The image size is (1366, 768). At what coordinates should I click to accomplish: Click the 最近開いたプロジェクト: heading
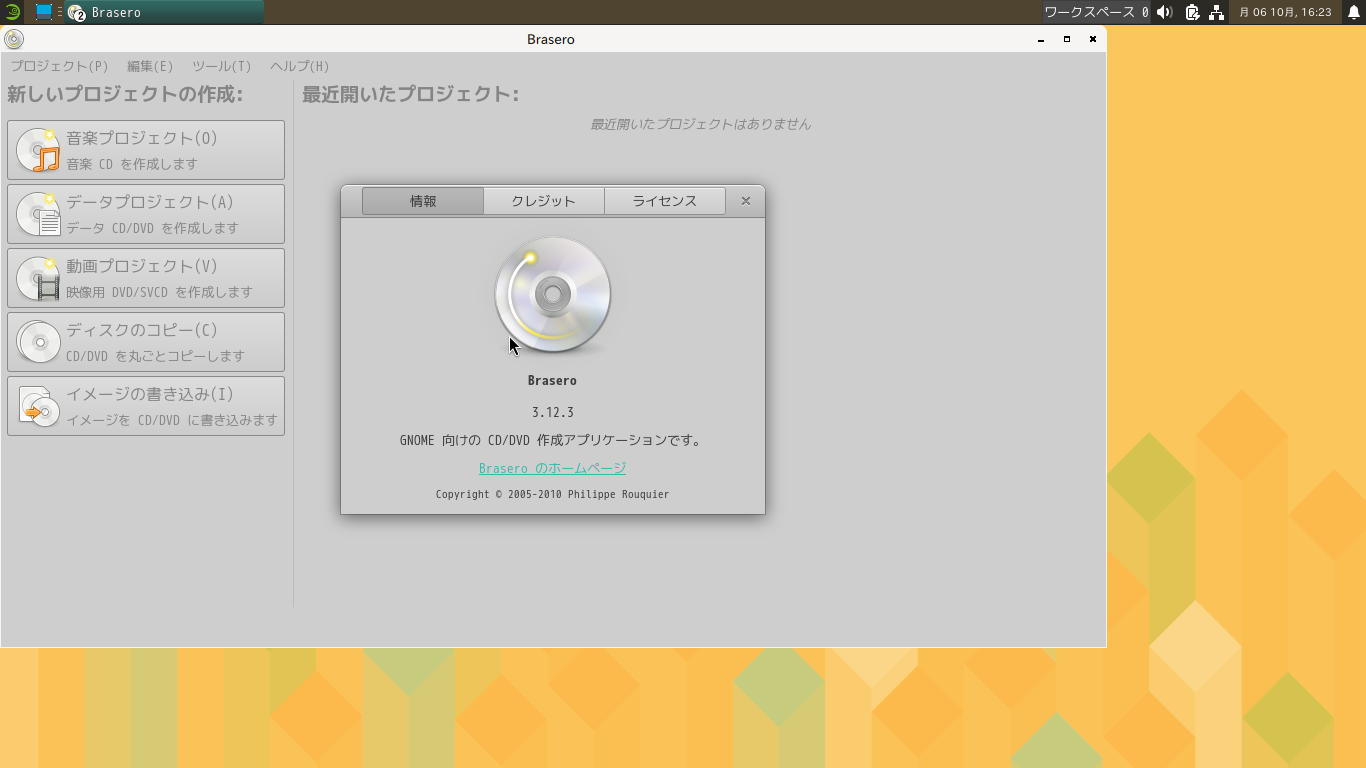tap(411, 95)
